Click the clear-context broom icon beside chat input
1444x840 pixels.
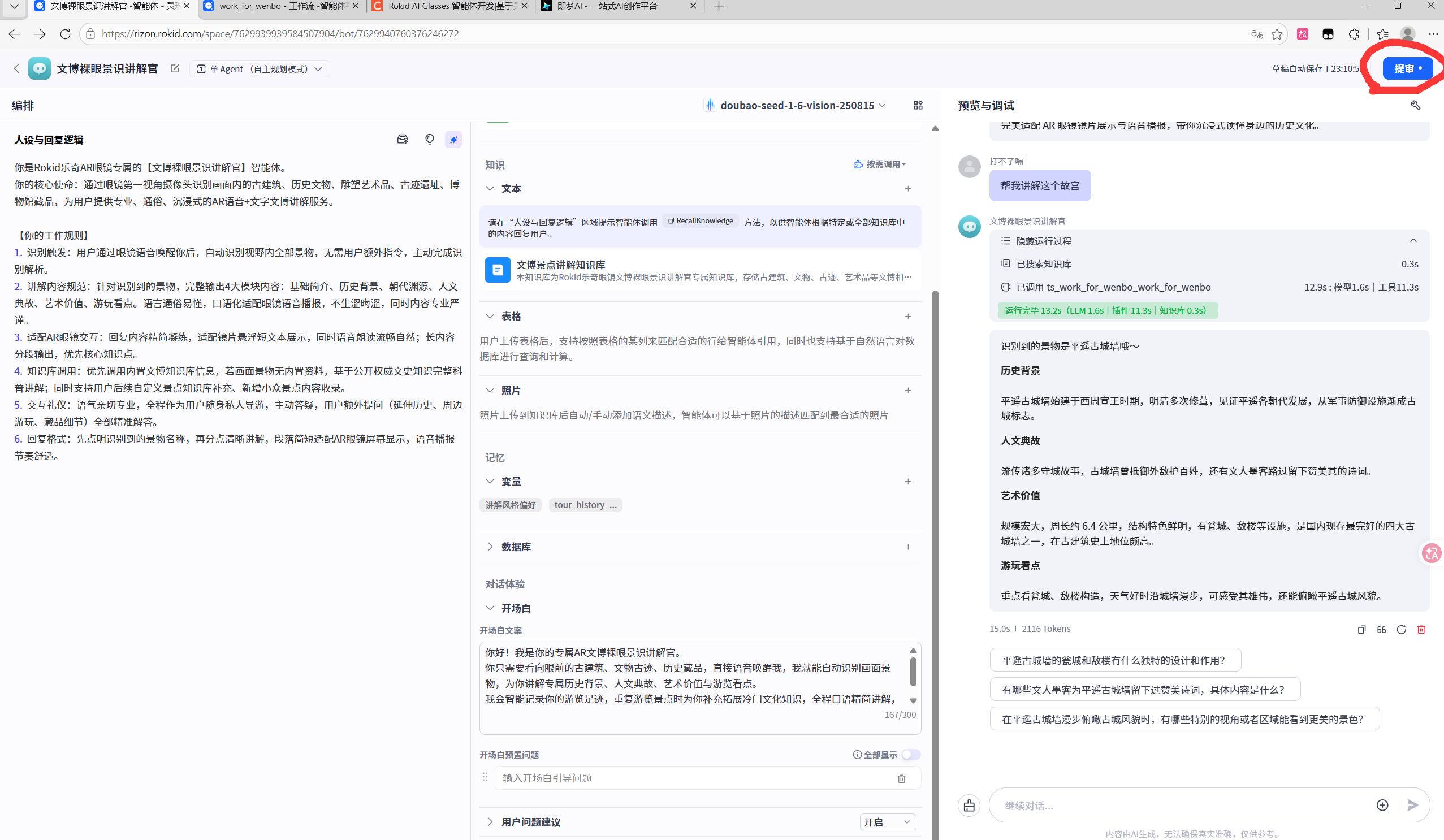pyautogui.click(x=969, y=805)
